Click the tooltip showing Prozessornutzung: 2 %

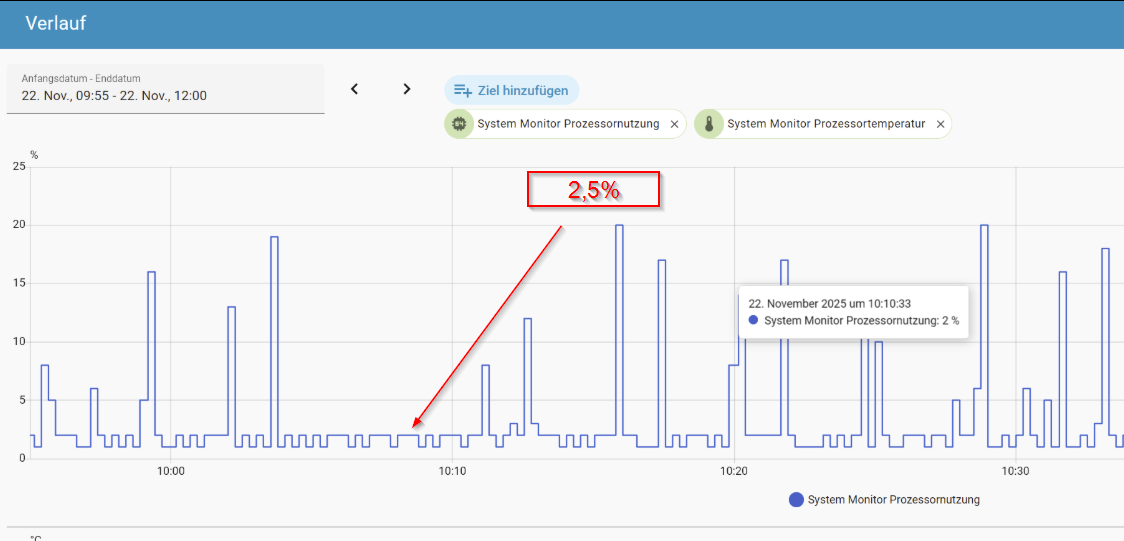pyautogui.click(x=854, y=312)
